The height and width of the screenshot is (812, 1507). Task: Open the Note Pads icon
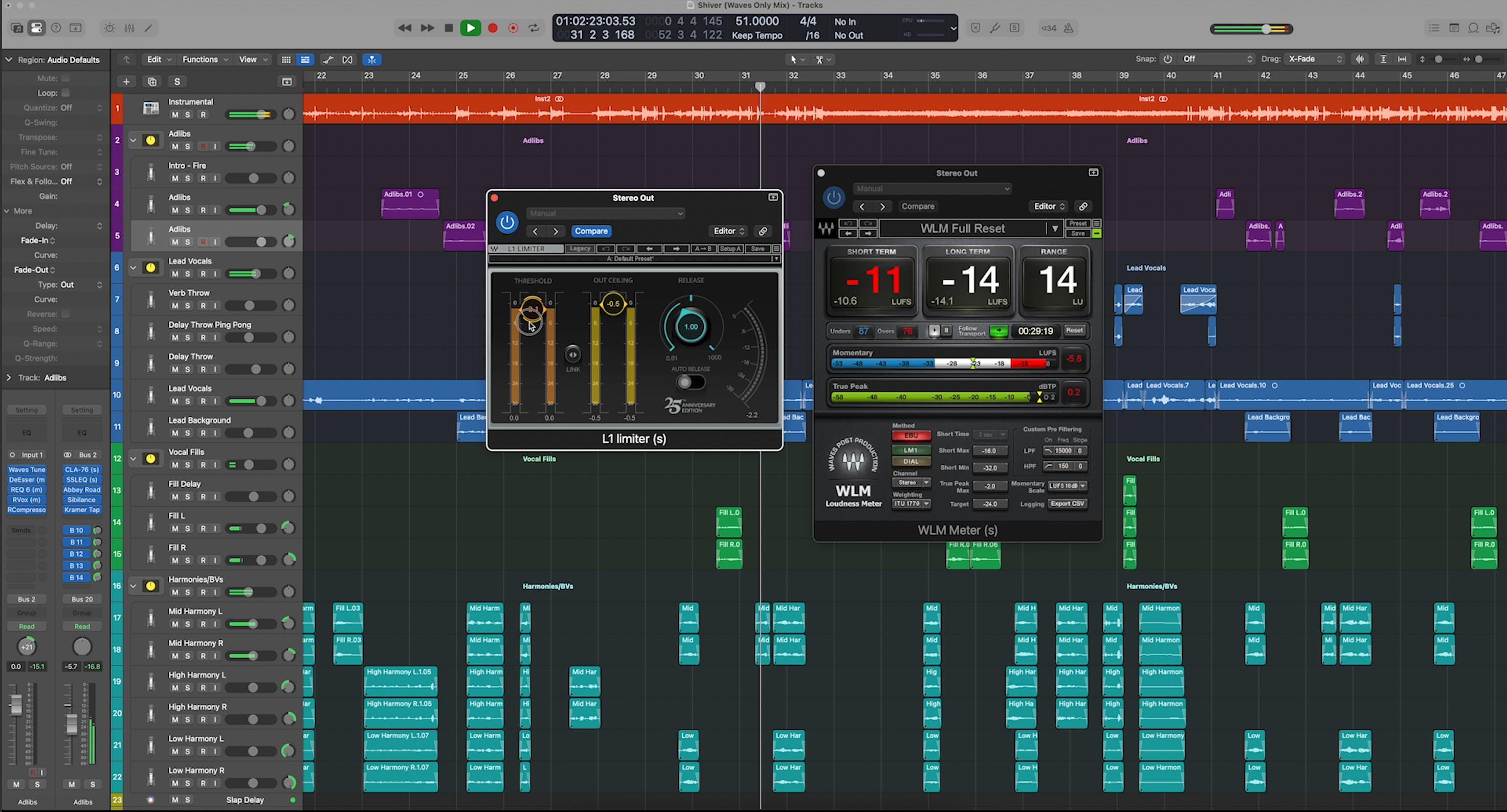pos(1454,28)
